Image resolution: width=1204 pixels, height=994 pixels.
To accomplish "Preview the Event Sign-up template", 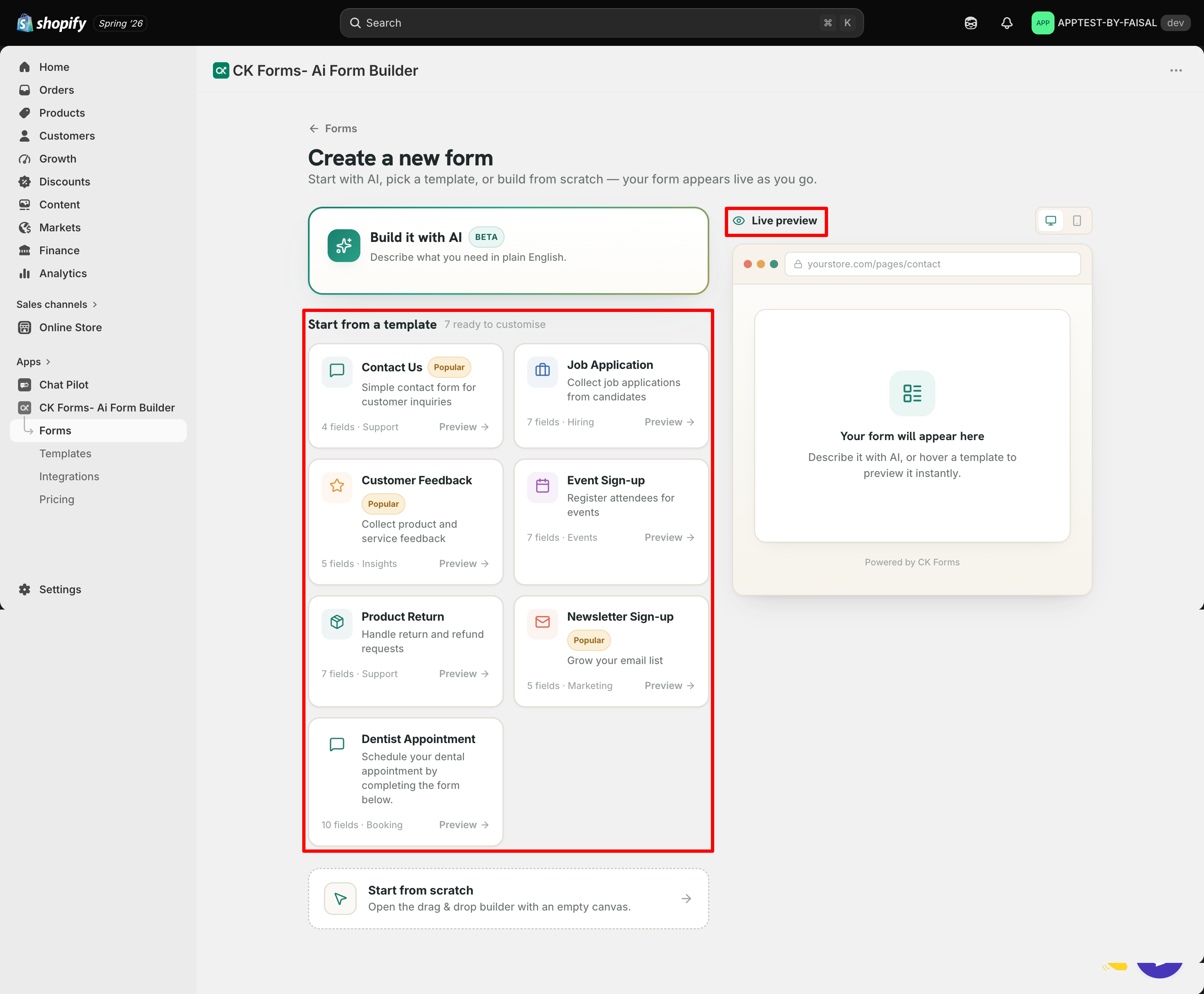I will [x=670, y=538].
